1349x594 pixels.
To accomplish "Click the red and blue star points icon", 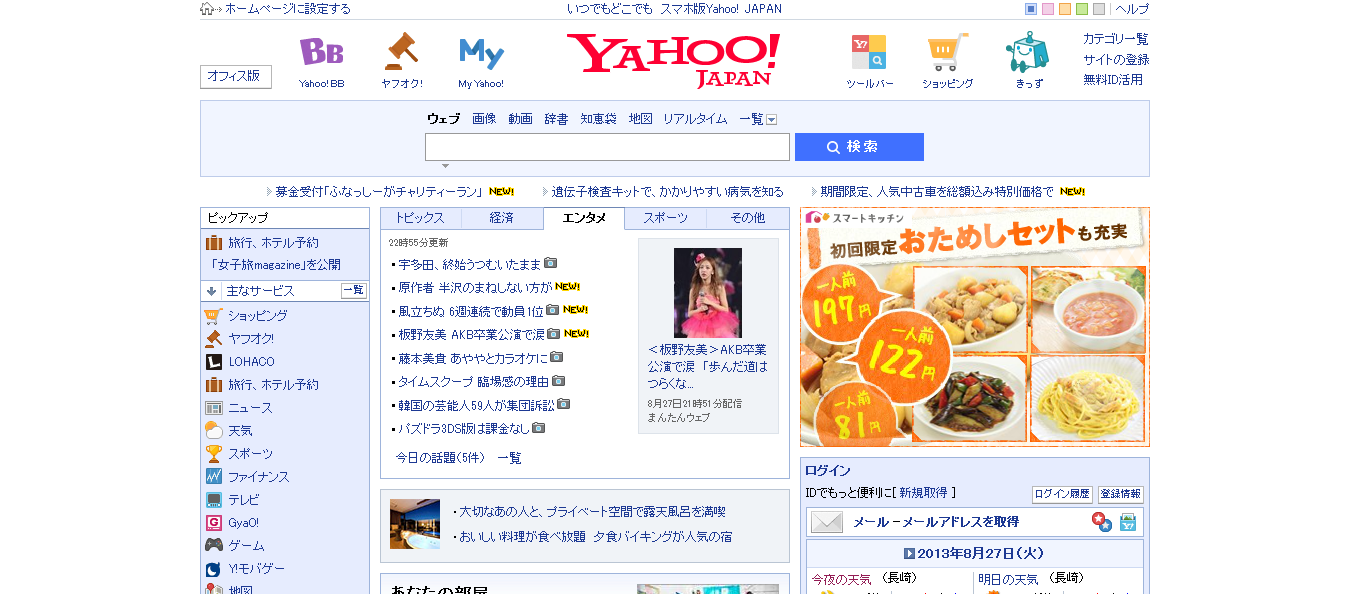I will click(1101, 522).
